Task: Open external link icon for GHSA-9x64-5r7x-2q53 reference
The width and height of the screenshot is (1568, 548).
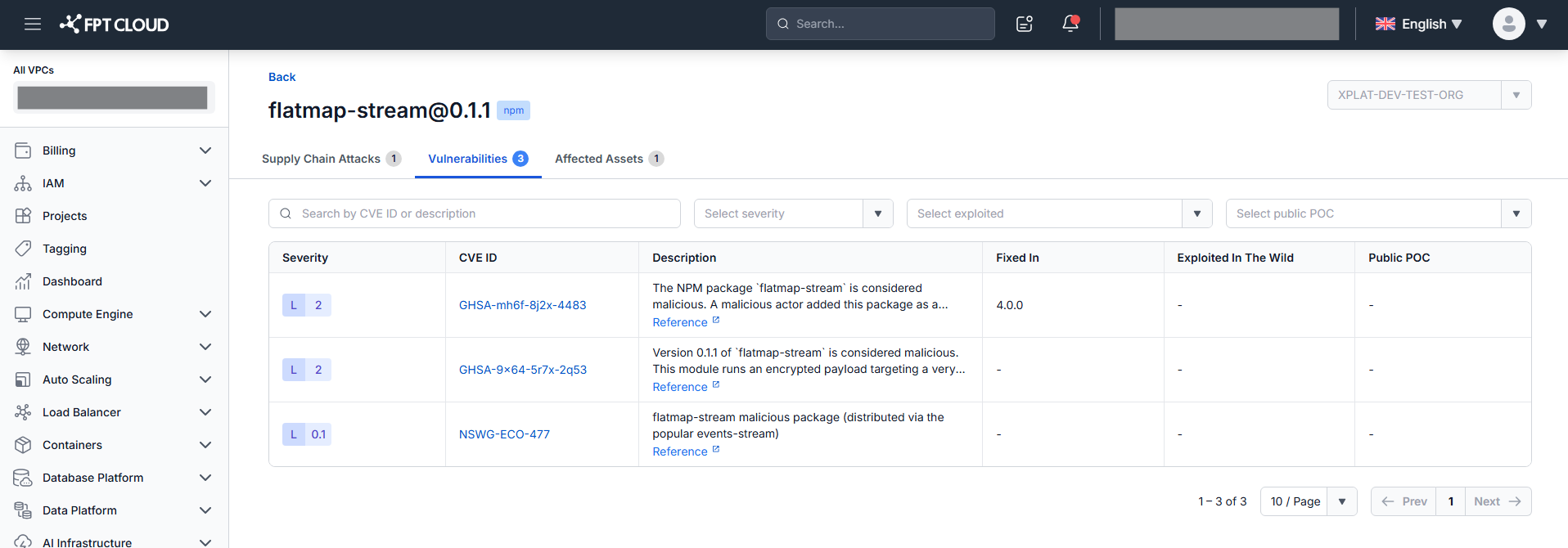Action: pos(716,385)
